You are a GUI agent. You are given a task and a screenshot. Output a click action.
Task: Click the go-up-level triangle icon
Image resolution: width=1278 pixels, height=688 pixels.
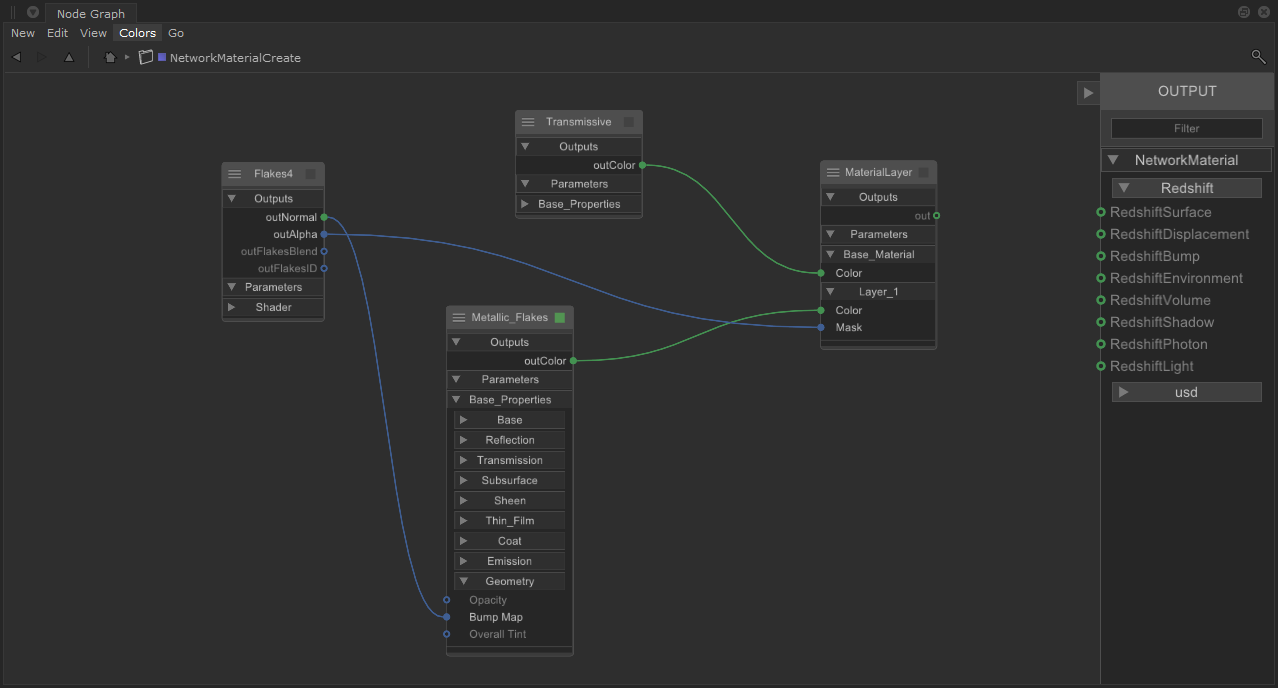69,57
